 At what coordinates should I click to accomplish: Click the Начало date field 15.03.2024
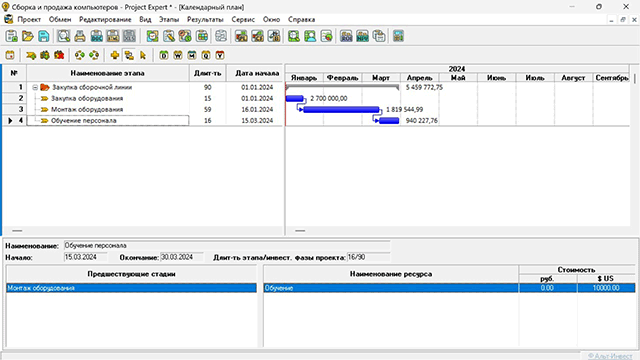tap(85, 257)
